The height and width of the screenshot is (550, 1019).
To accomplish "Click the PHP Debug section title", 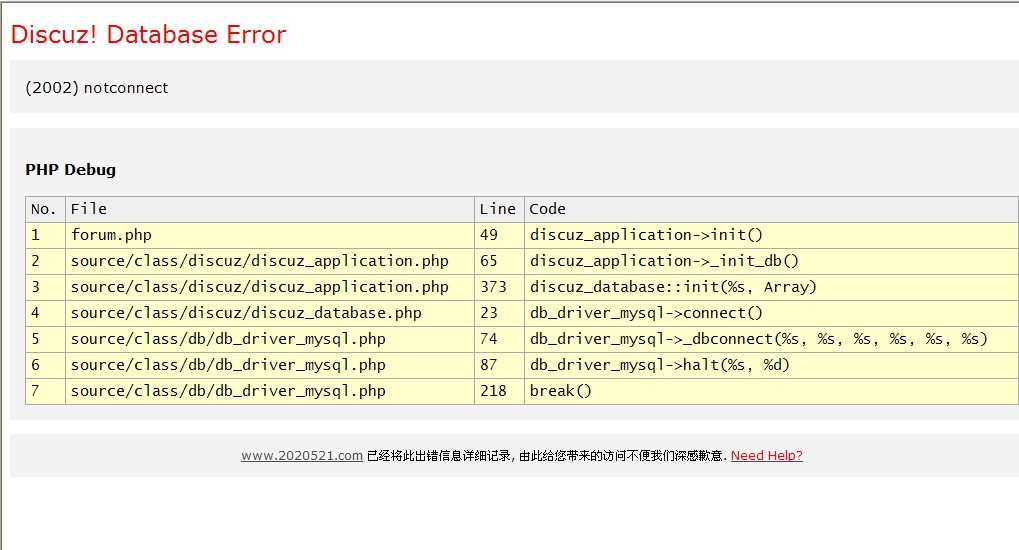I will coord(71,170).
